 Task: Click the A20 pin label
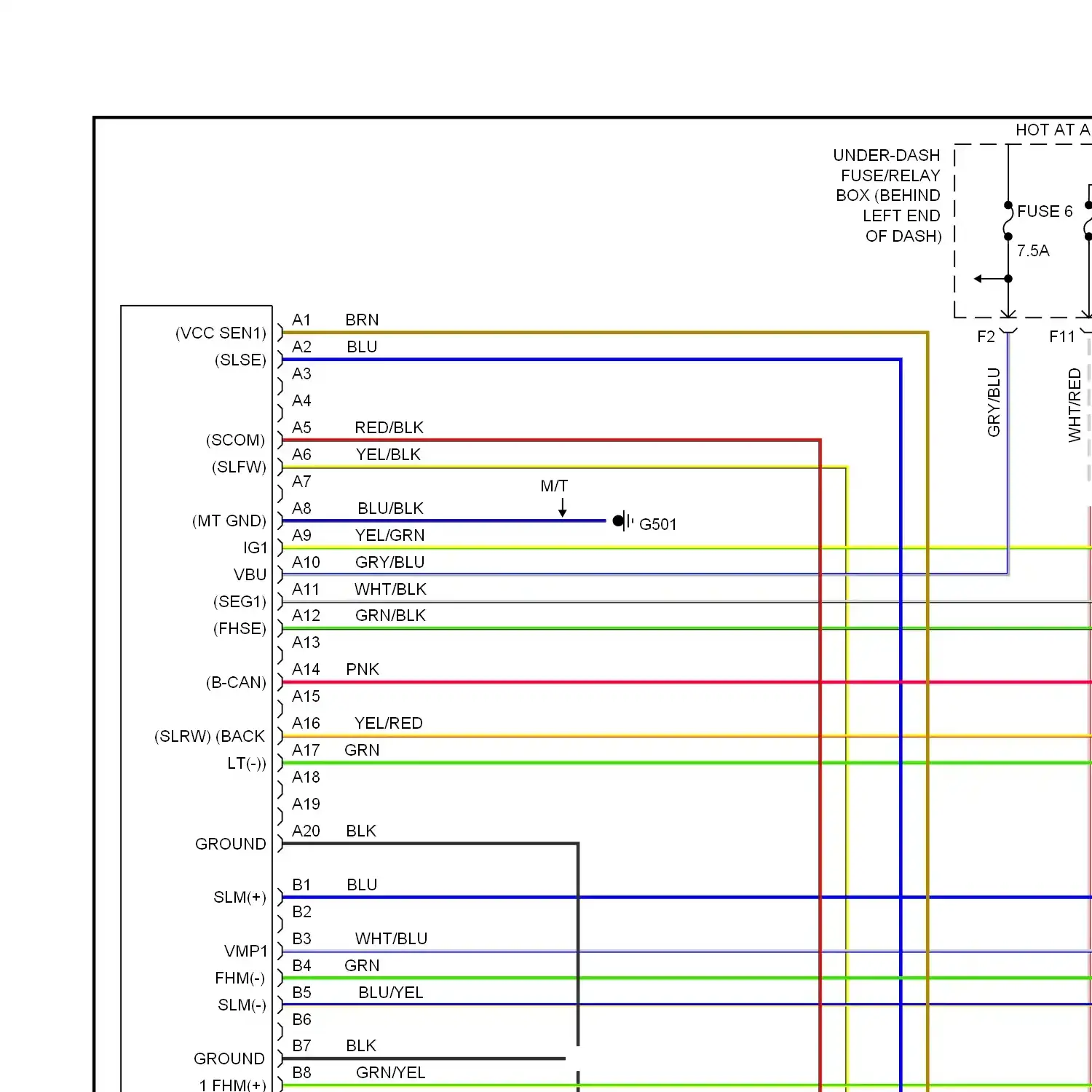click(x=306, y=831)
